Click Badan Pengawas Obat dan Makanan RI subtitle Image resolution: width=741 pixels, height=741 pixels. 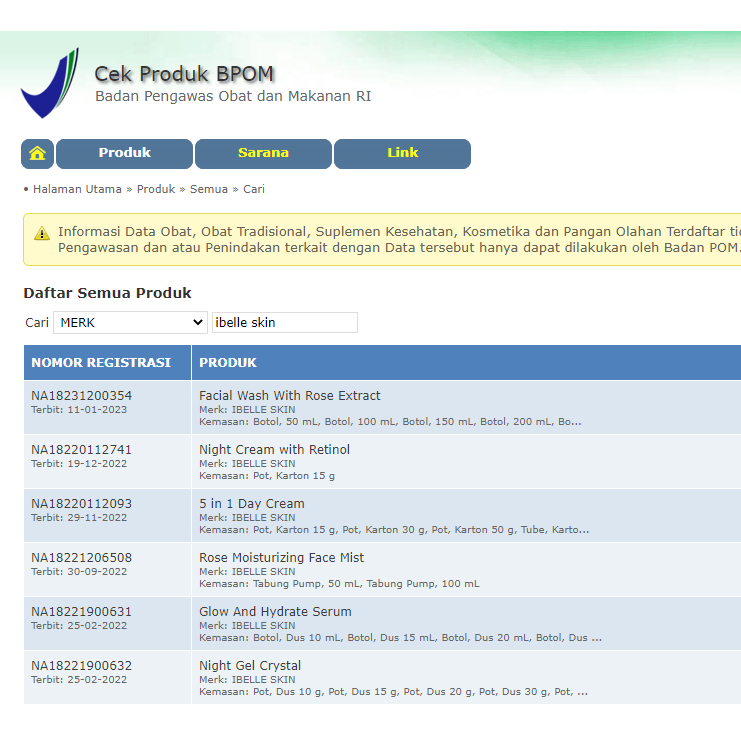coord(233,96)
